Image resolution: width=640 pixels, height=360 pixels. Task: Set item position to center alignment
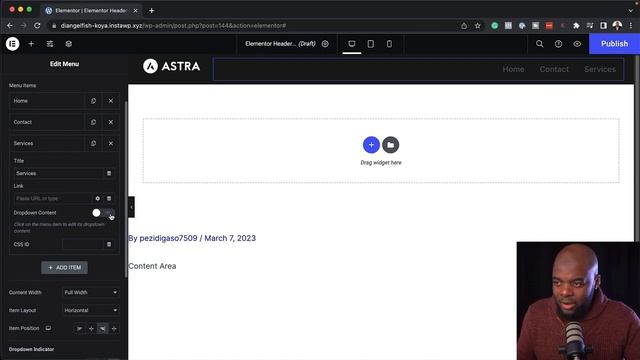pos(91,328)
